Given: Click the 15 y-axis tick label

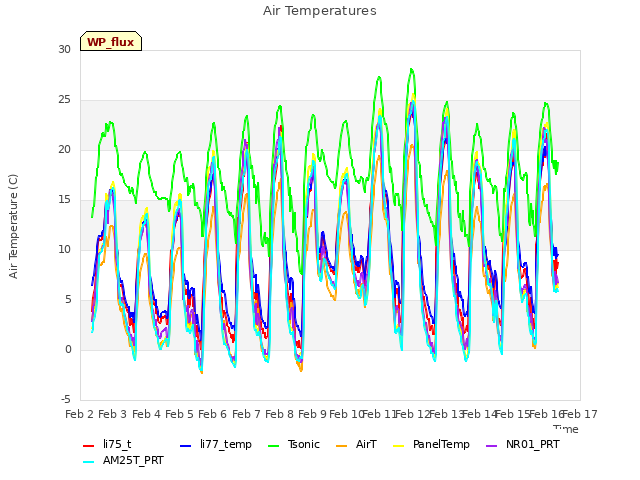Looking at the screenshot, I should click(x=64, y=200).
